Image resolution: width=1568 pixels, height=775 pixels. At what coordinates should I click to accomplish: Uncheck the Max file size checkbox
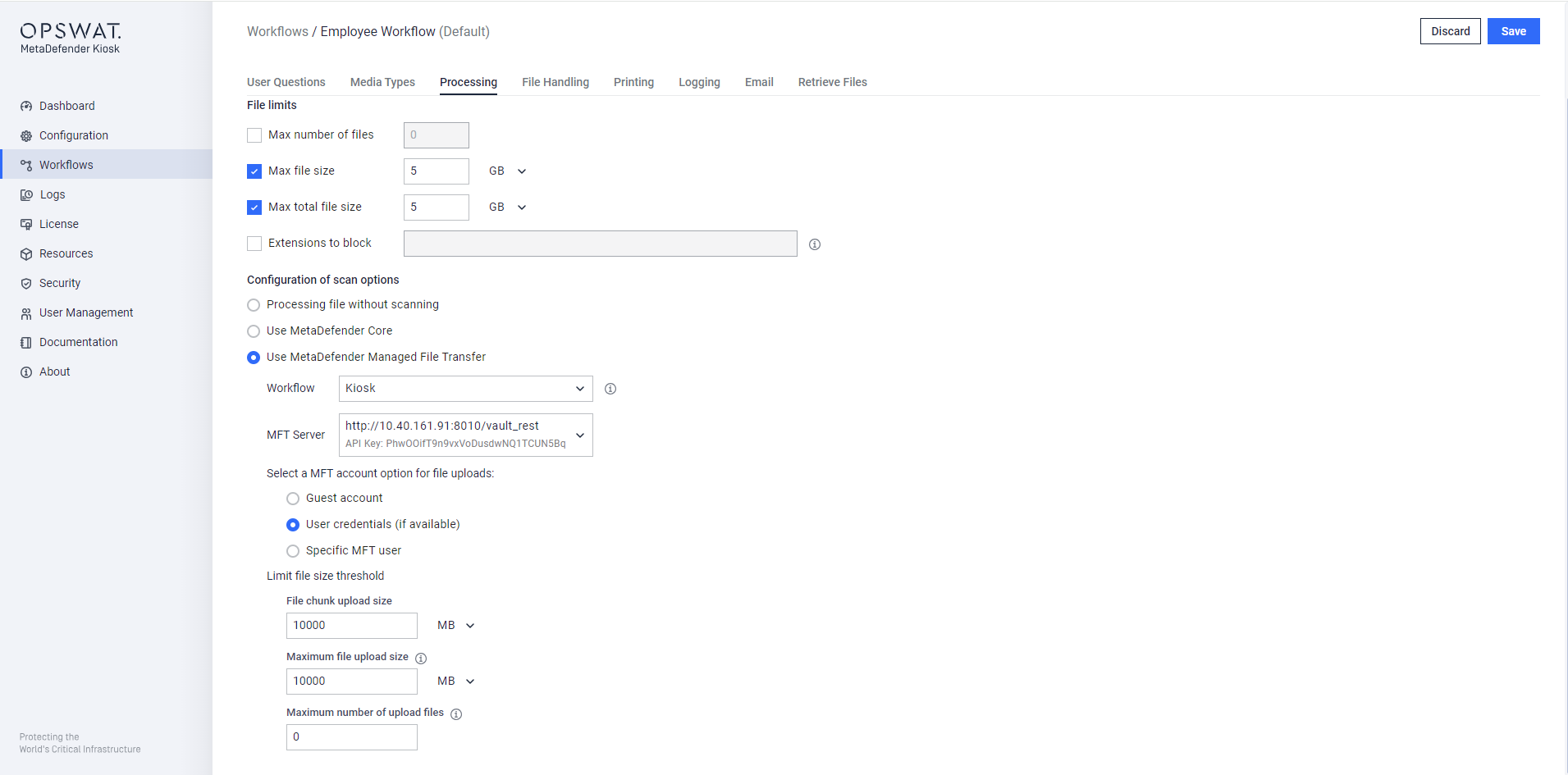[254, 171]
